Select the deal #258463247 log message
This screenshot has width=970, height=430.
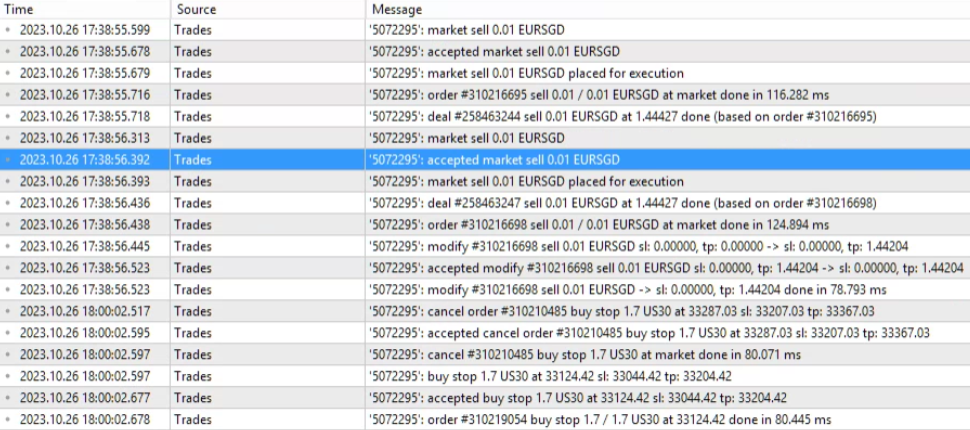click(x=622, y=203)
